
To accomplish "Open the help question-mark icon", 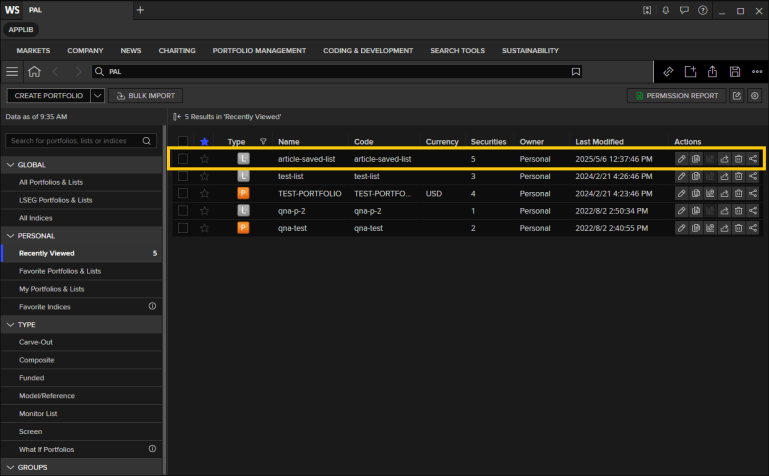I will click(x=703, y=10).
